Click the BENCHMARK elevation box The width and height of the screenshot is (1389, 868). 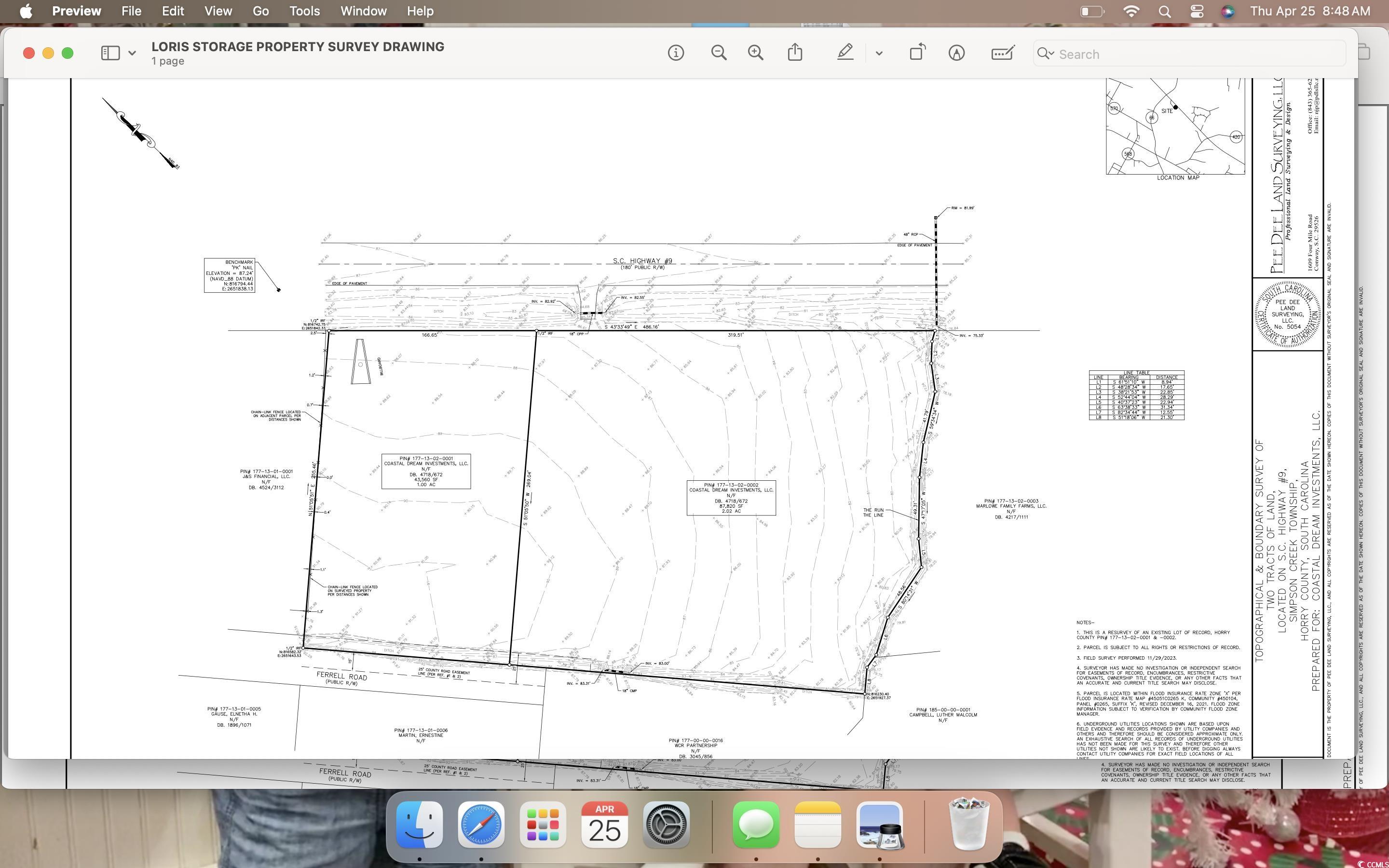(230, 275)
